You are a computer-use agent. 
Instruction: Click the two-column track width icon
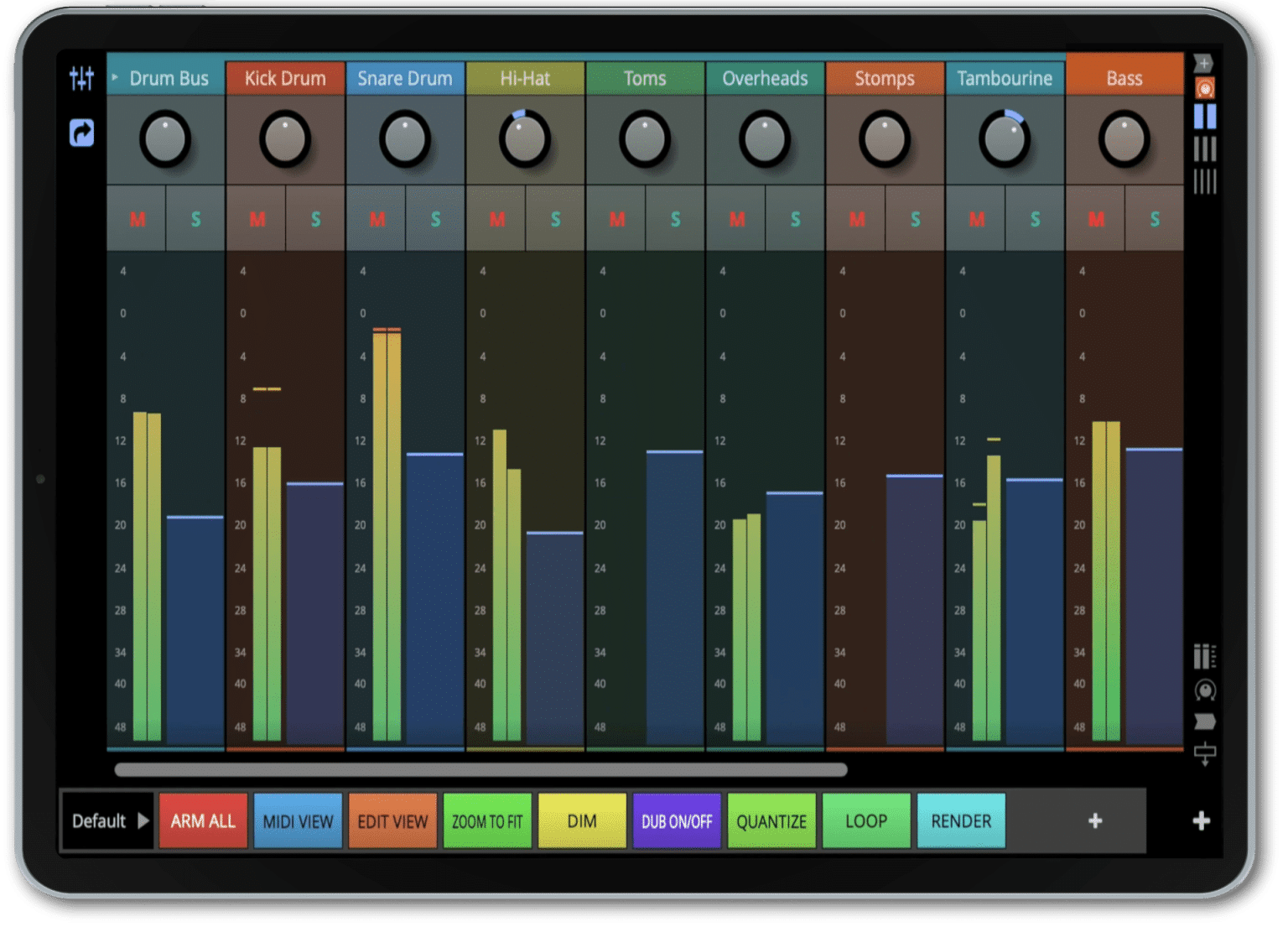1205,117
